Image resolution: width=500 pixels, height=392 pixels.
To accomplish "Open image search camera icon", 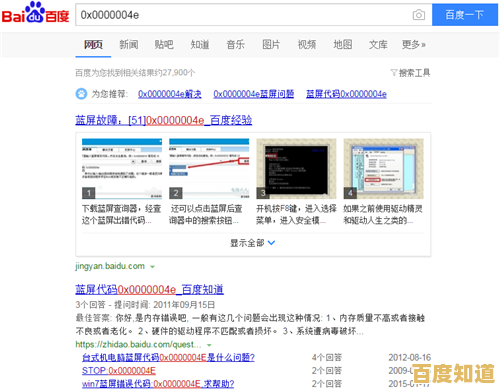I will [419, 15].
